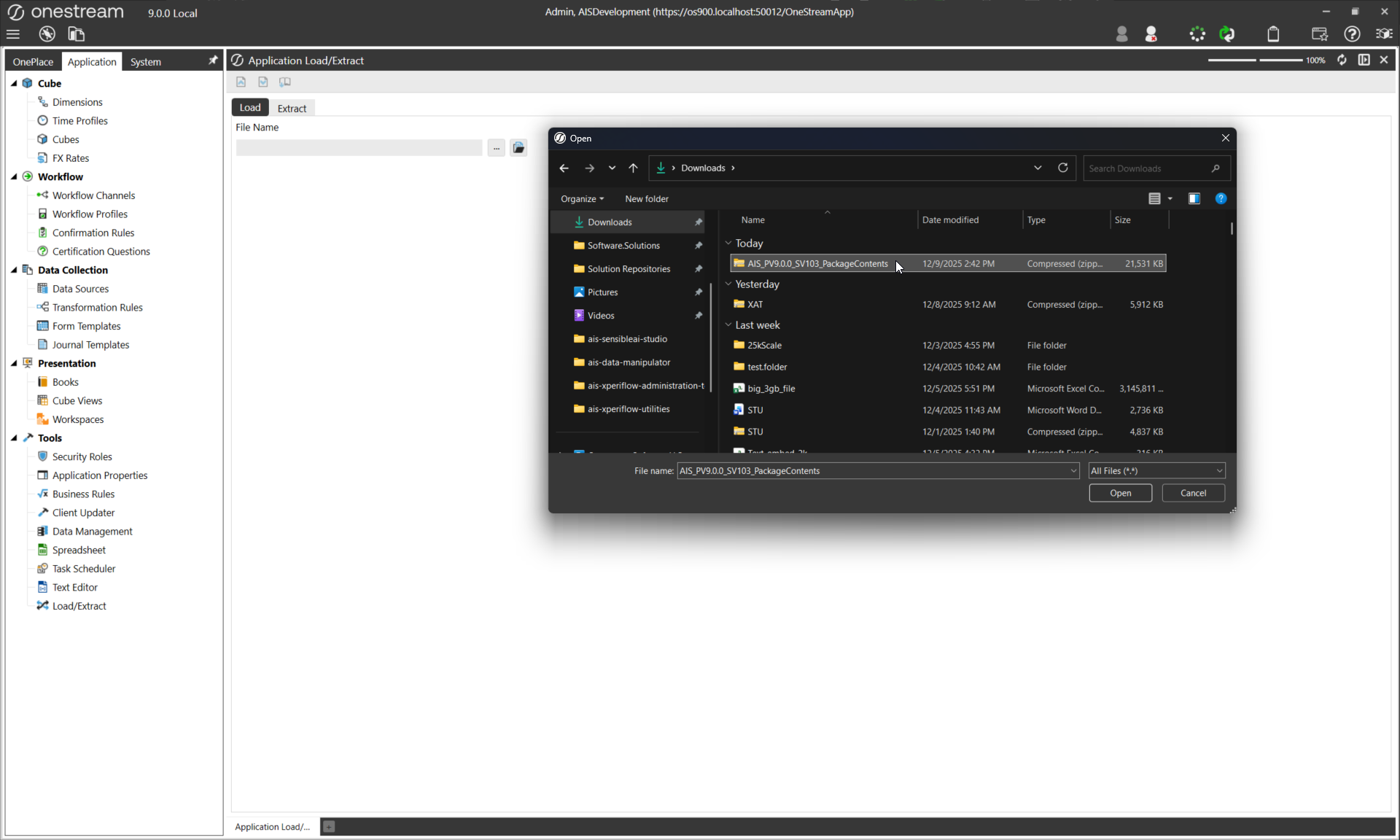This screenshot has height=840, width=1400.
Task: Open the Load/Extract tool in the tree
Action: pos(79,606)
